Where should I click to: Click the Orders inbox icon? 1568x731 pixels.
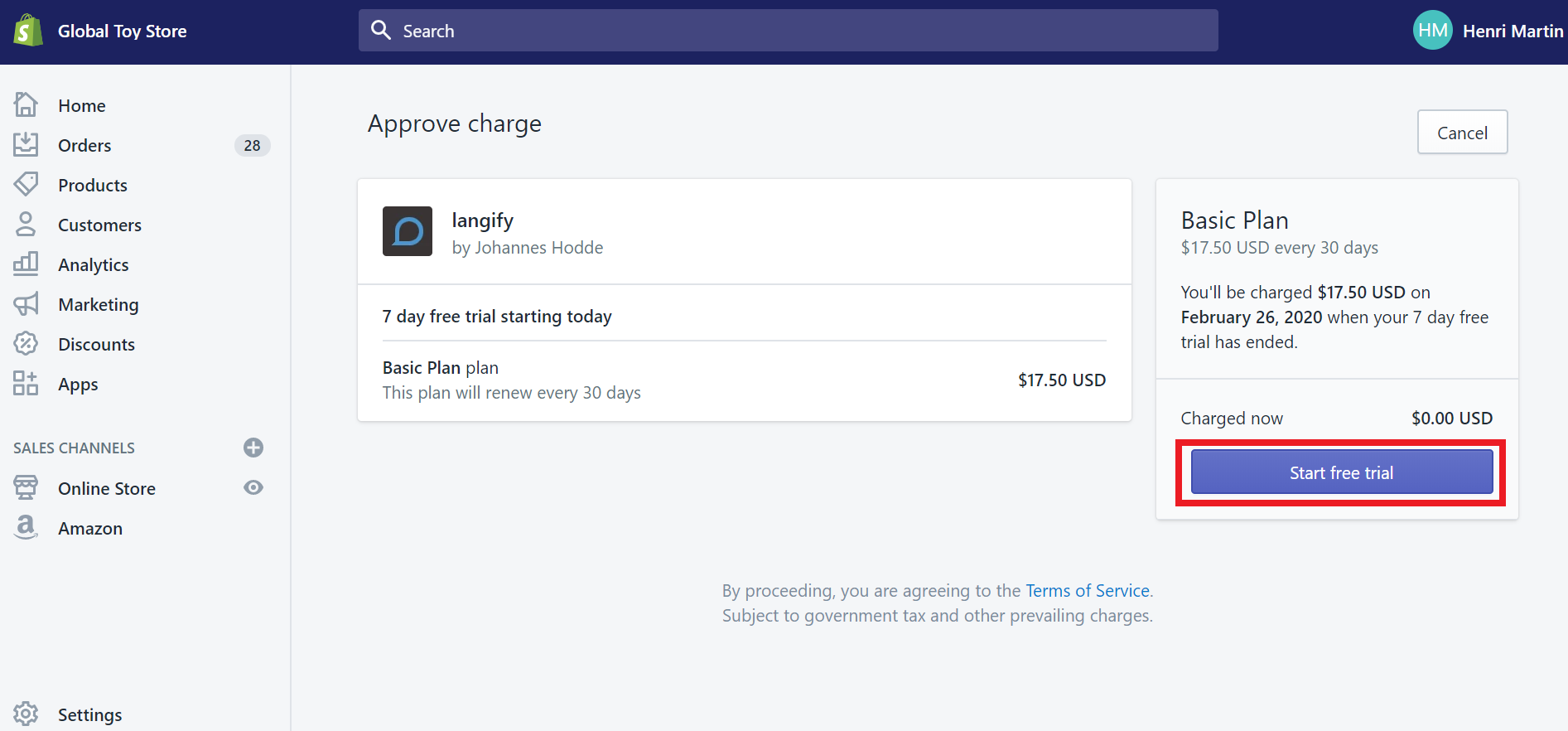tap(26, 144)
